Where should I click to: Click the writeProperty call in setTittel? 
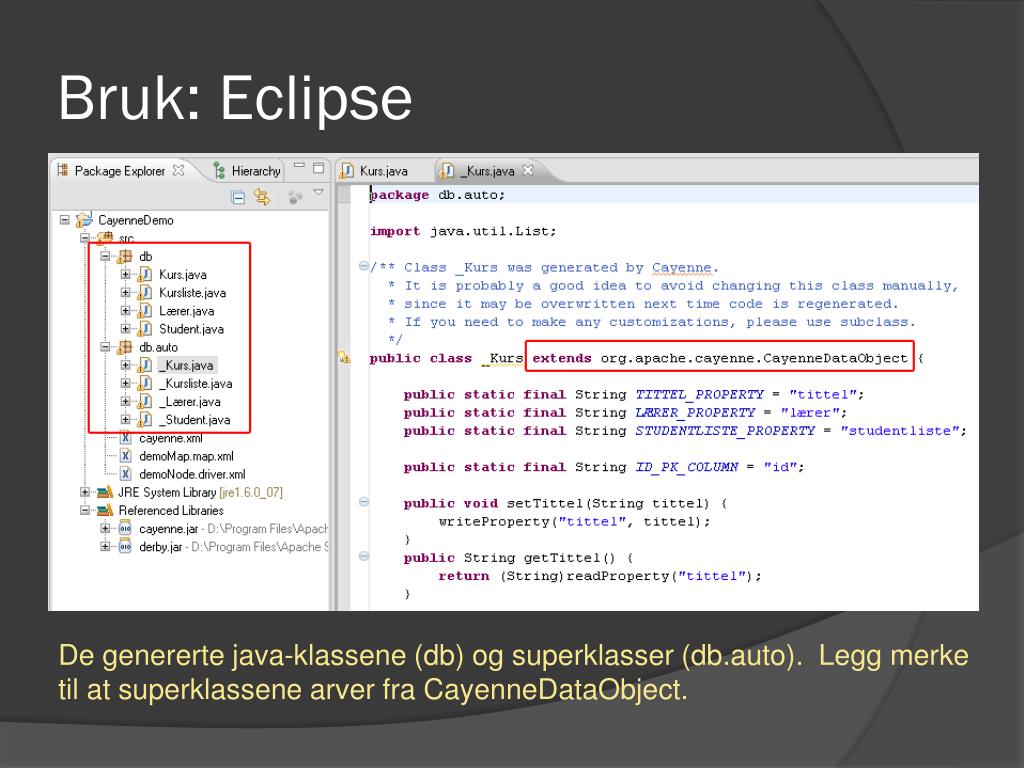574,521
